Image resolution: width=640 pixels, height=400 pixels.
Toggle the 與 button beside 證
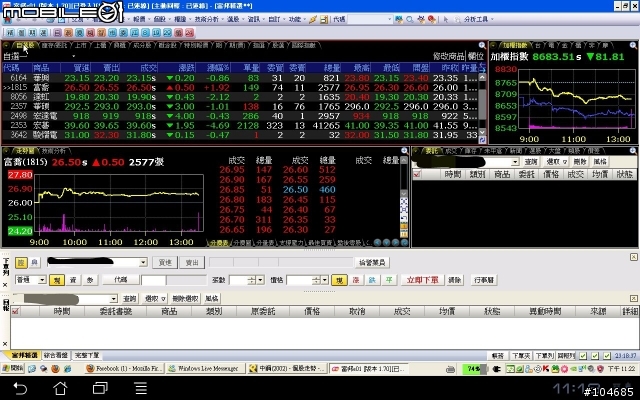(34, 262)
